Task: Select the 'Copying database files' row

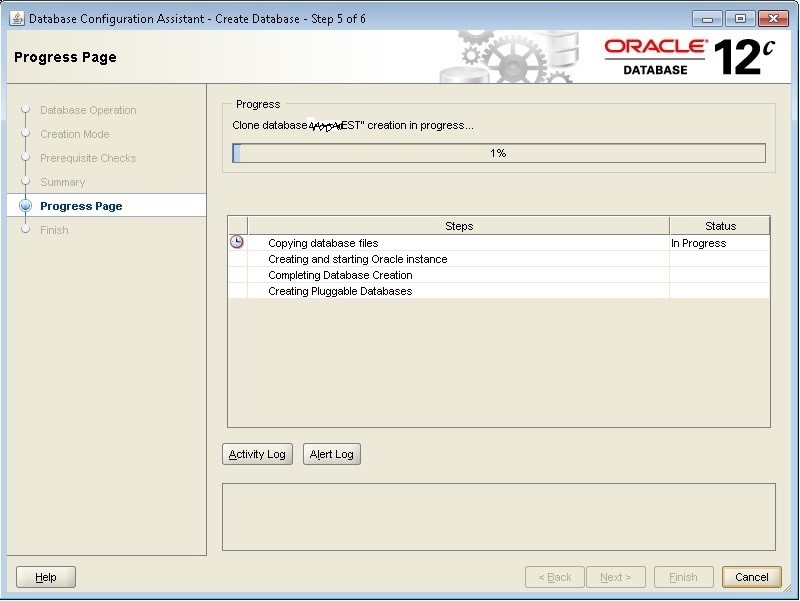Action: pyautogui.click(x=498, y=243)
